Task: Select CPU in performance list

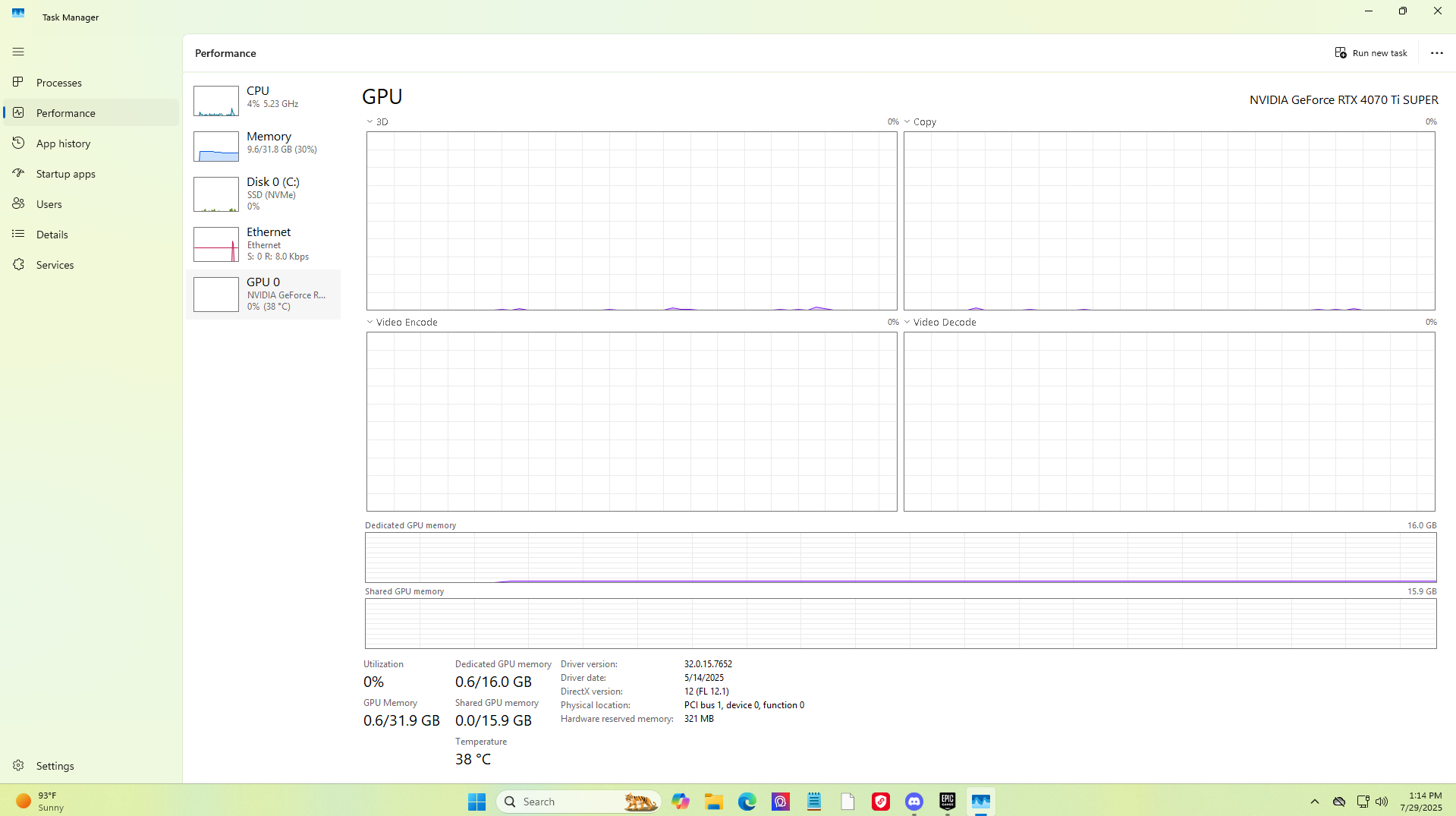Action: pyautogui.click(x=263, y=100)
